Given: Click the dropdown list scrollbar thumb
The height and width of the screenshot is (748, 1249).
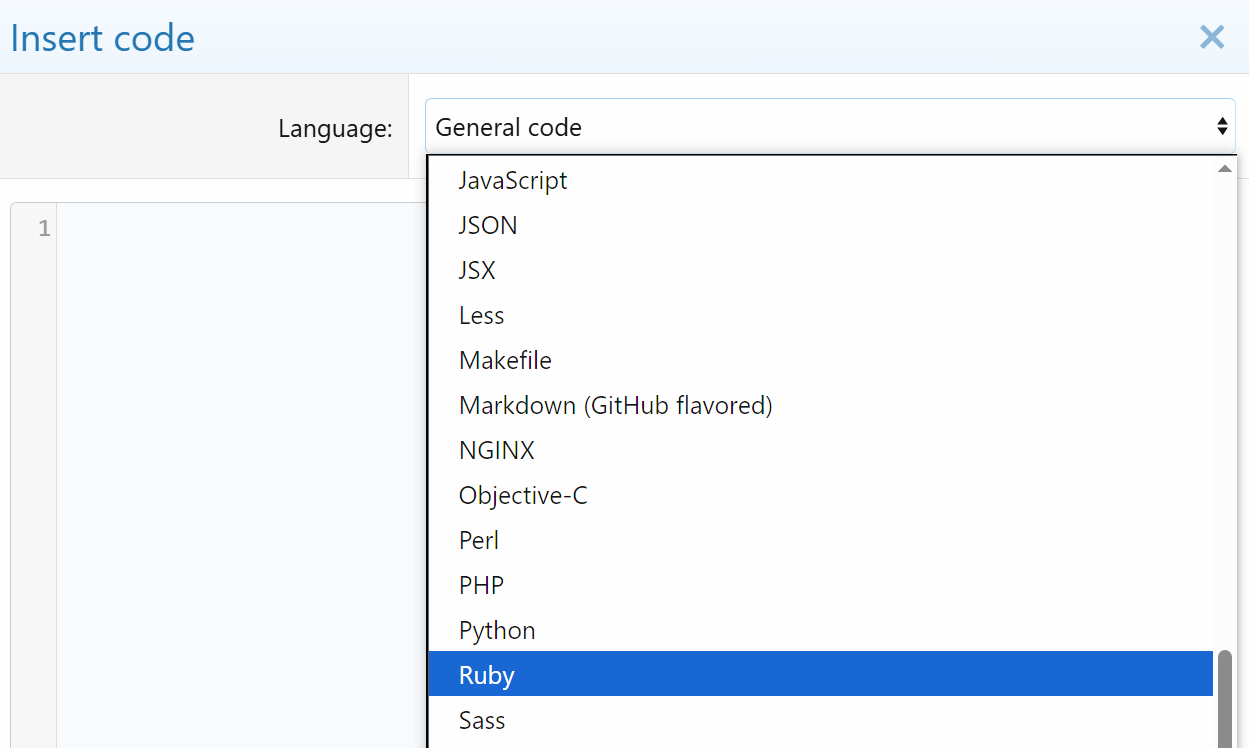Looking at the screenshot, I should coord(1224,699).
